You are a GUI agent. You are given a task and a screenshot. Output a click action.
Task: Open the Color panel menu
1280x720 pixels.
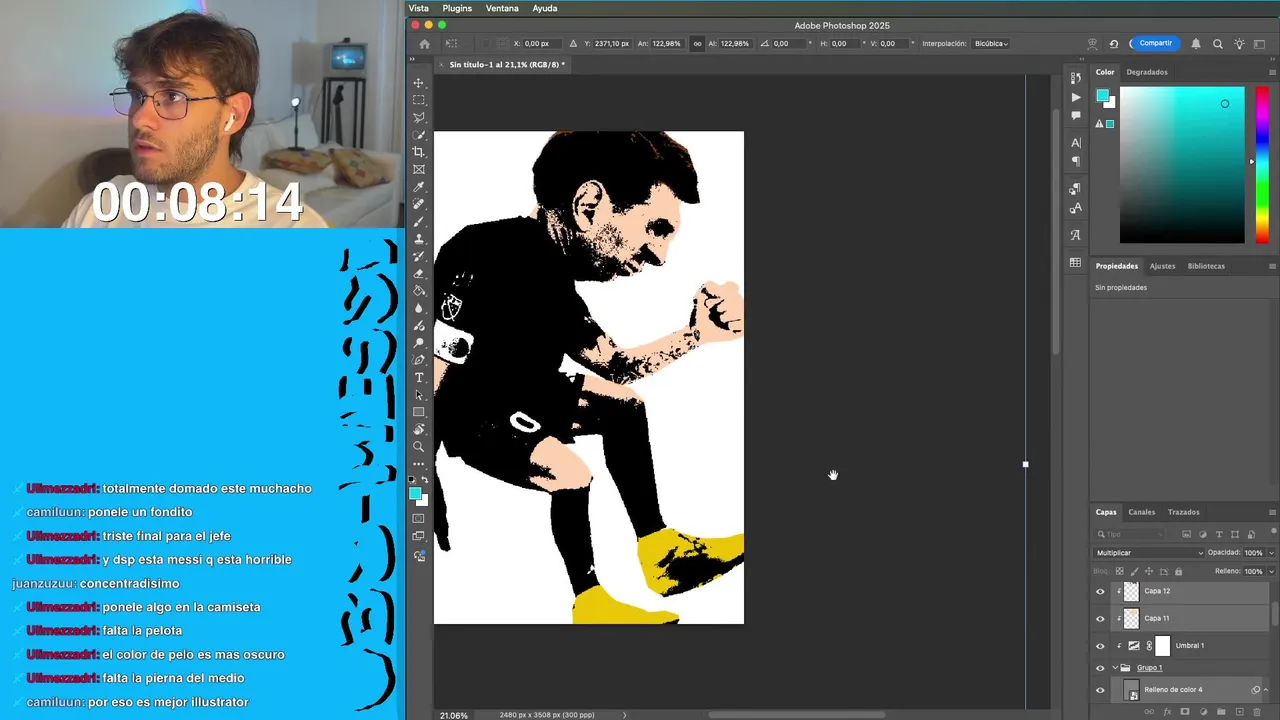[x=1272, y=72]
